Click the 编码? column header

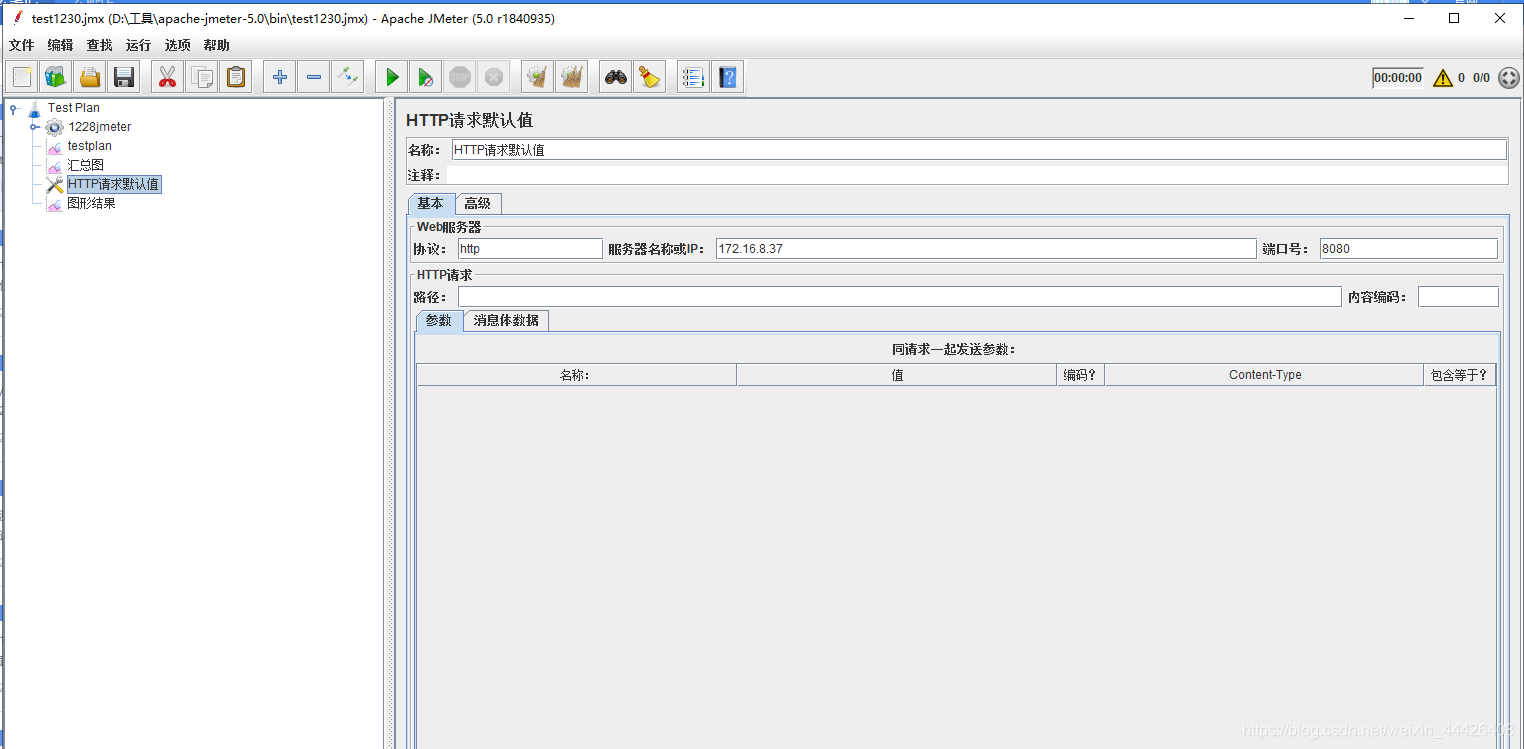(x=1081, y=375)
